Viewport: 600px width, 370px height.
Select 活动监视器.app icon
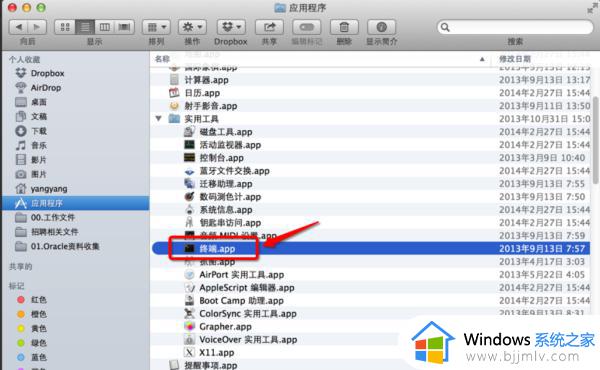pyautogui.click(x=189, y=145)
